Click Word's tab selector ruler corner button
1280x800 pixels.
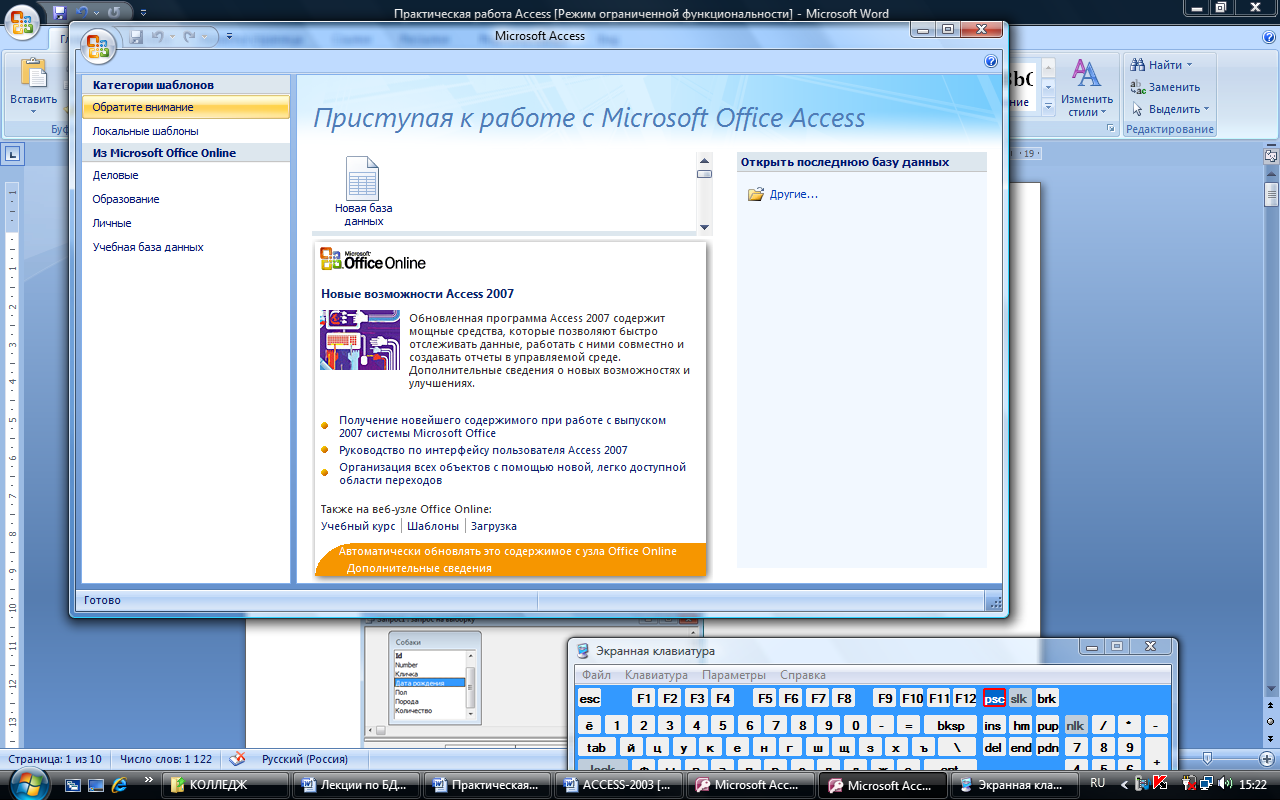pyautogui.click(x=12, y=154)
